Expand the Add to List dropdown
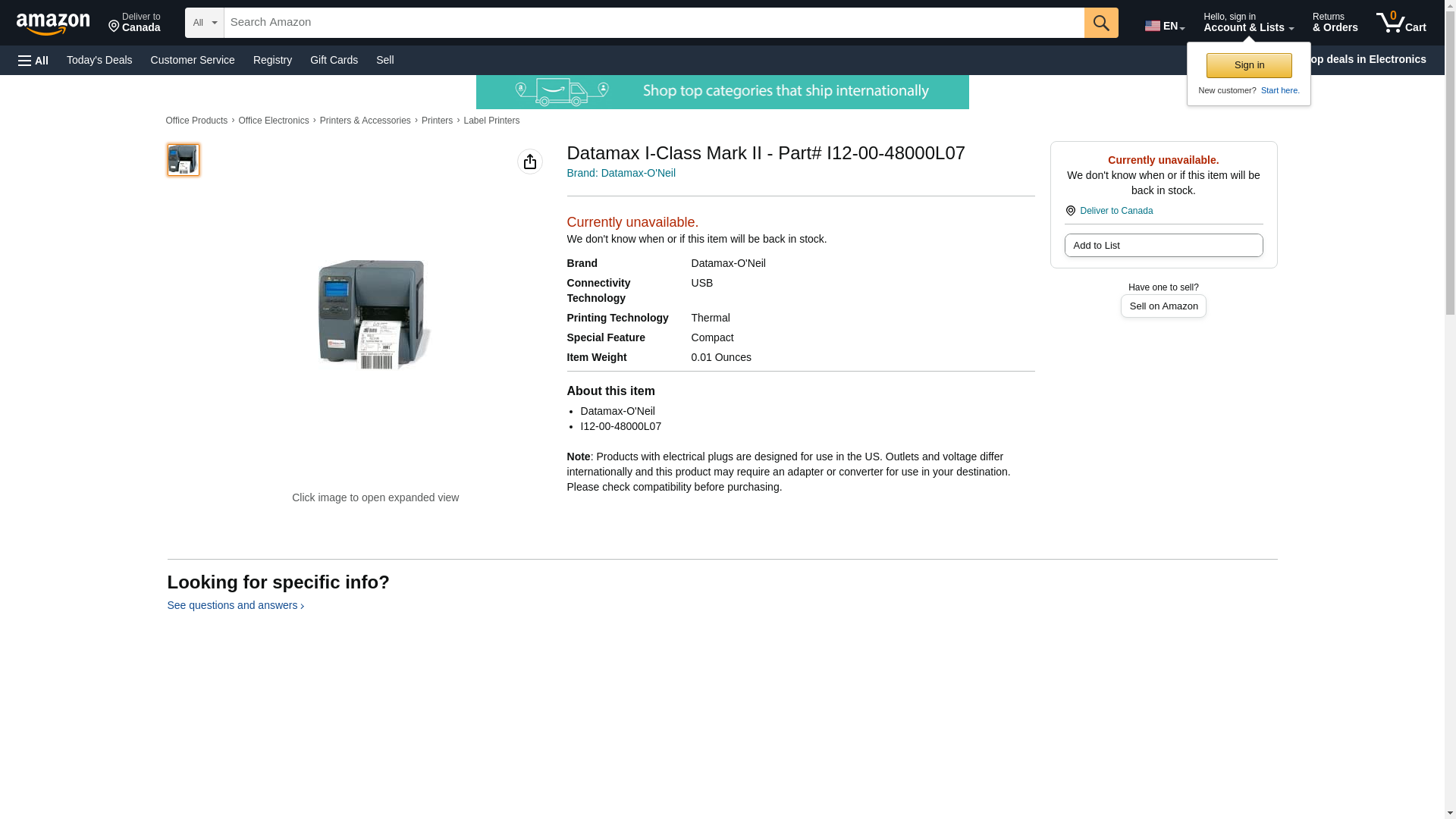 pos(1163,246)
